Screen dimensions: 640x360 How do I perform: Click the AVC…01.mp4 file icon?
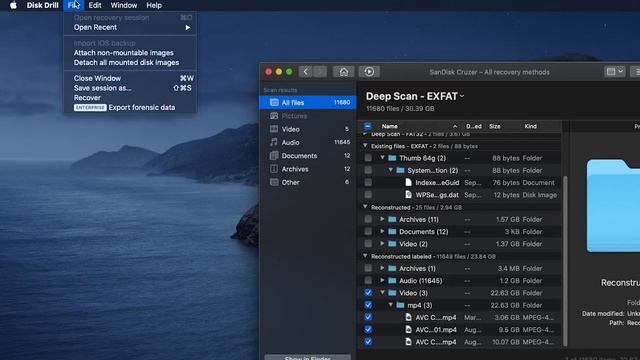tap(408, 329)
